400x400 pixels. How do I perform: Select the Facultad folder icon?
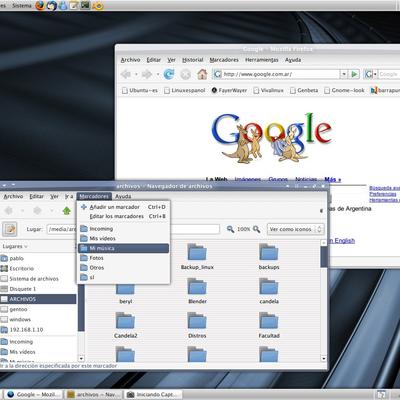point(269,321)
